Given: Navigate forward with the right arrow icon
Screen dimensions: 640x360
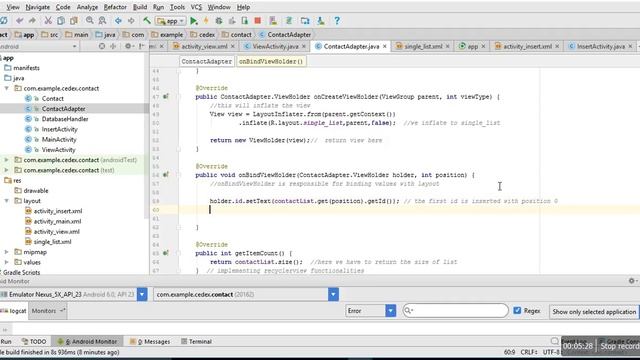Looking at the screenshot, I should point(131,21).
